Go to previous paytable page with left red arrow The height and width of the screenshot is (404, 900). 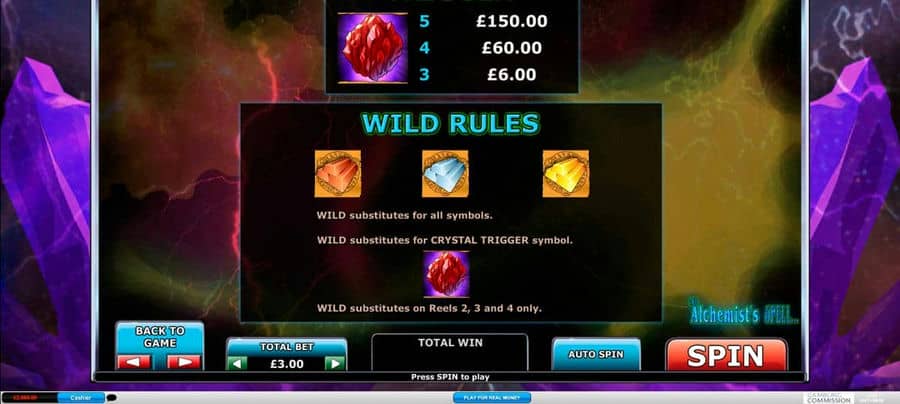[134, 362]
